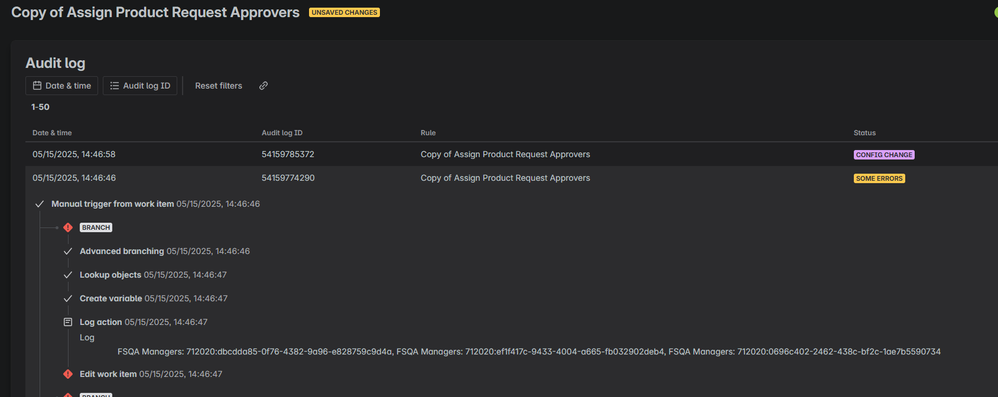This screenshot has height=397, width=998.
Task: Click the red error icon beside first BRANCH
Action: click(68, 228)
